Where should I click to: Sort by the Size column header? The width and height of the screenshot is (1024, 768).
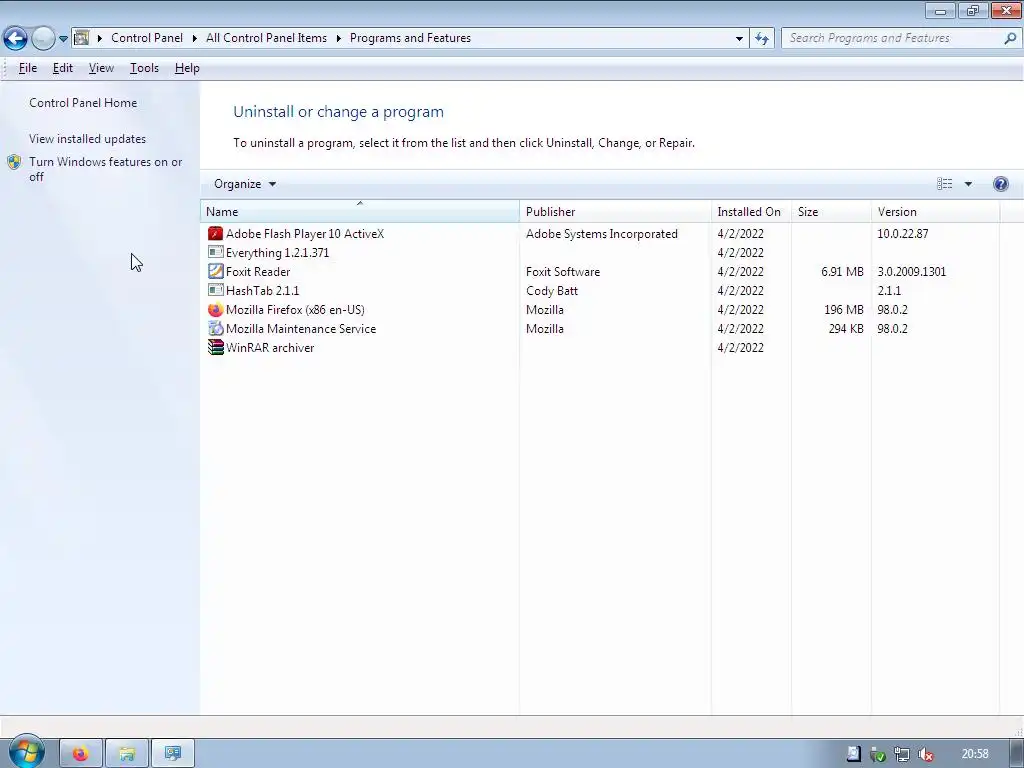point(831,212)
